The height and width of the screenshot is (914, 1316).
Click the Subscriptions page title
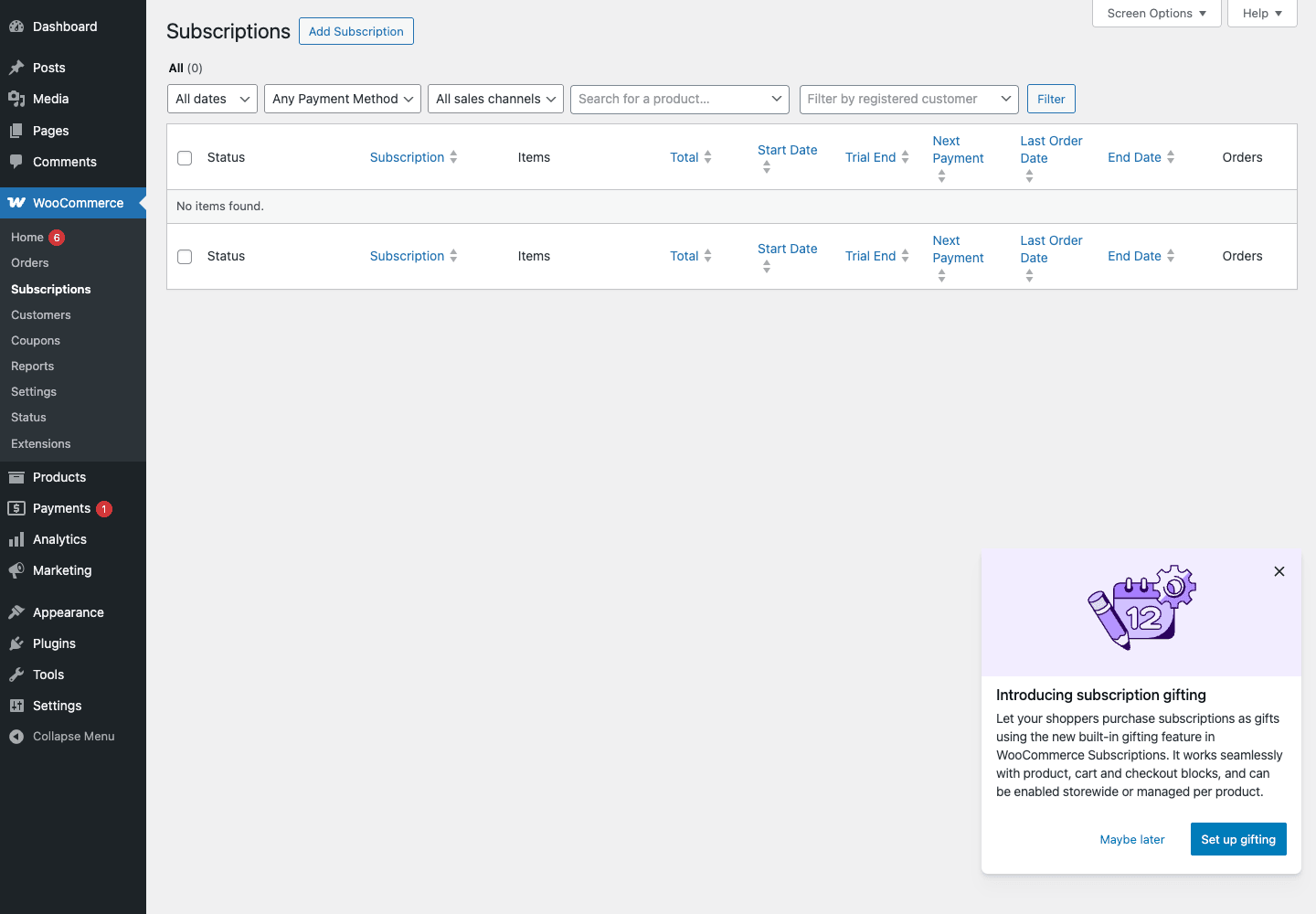228,31
